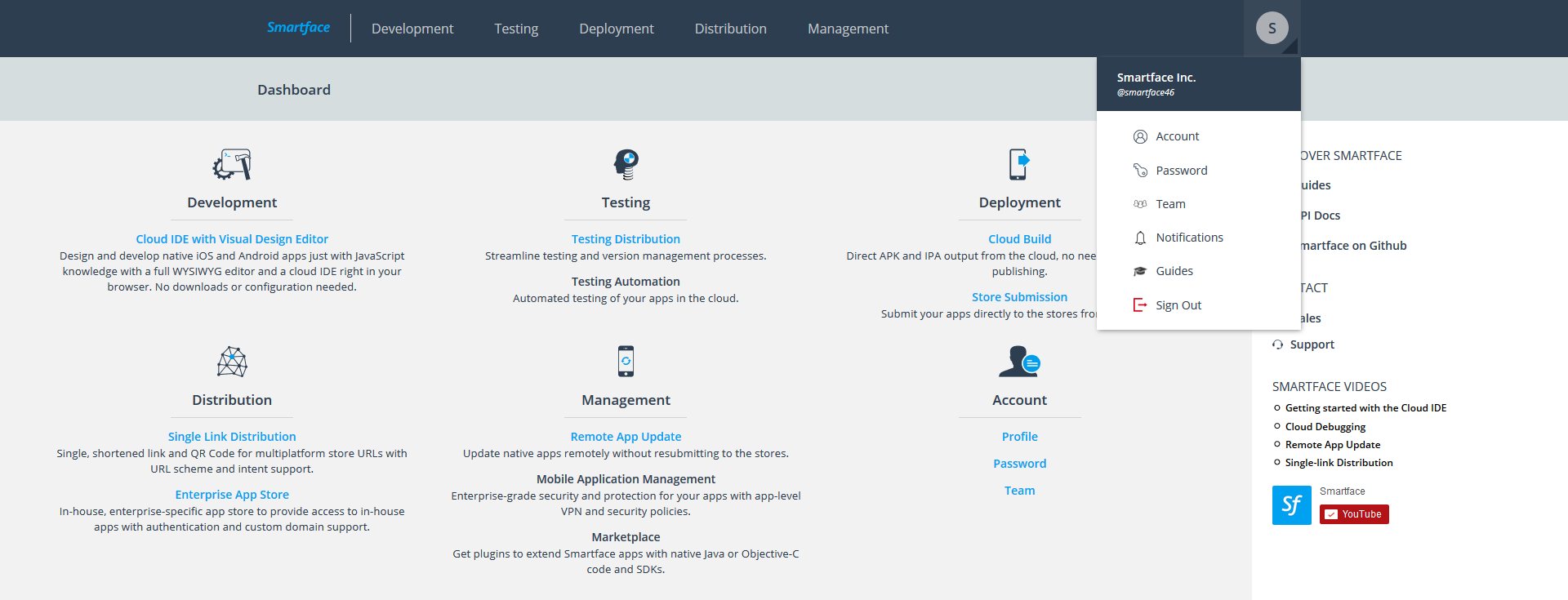The width and height of the screenshot is (1568, 600).
Task: Click the Account user silhouette icon
Action: [1019, 361]
